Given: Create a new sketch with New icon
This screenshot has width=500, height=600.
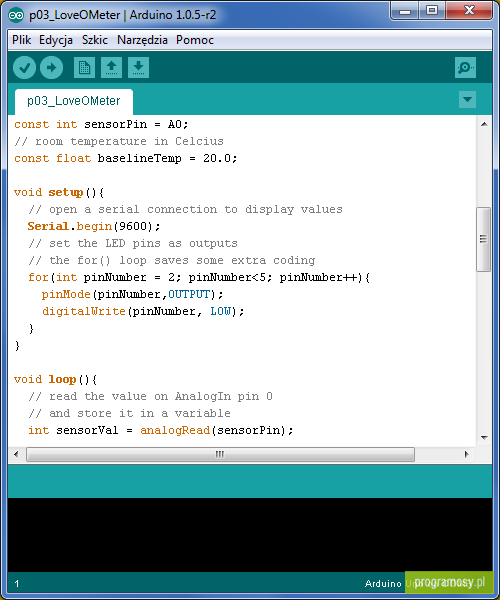Looking at the screenshot, I should click(84, 68).
